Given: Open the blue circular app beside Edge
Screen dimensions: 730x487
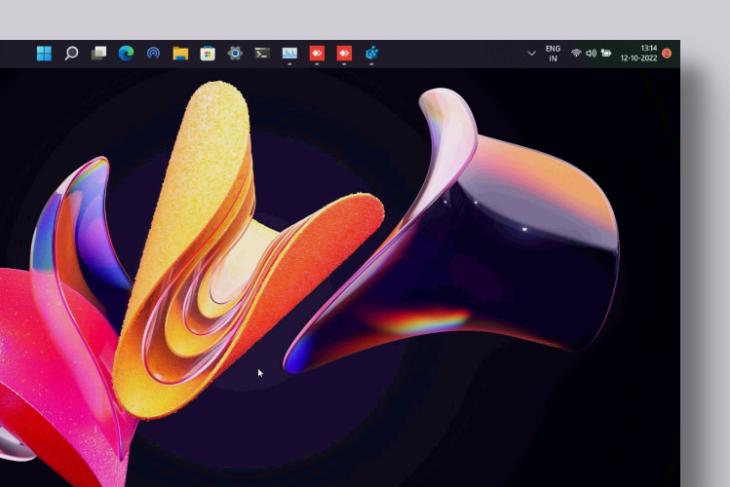Looking at the screenshot, I should [x=153, y=54].
